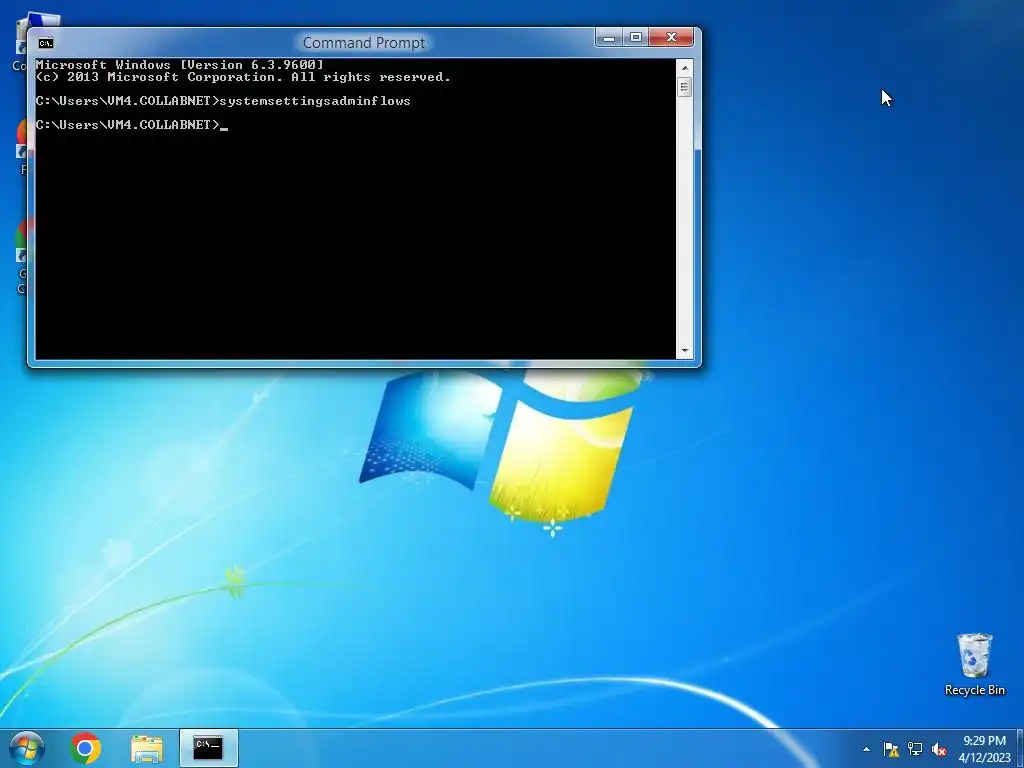Click the 'systemsettingsadminflows' command line
1024x768 pixels.
(x=223, y=101)
